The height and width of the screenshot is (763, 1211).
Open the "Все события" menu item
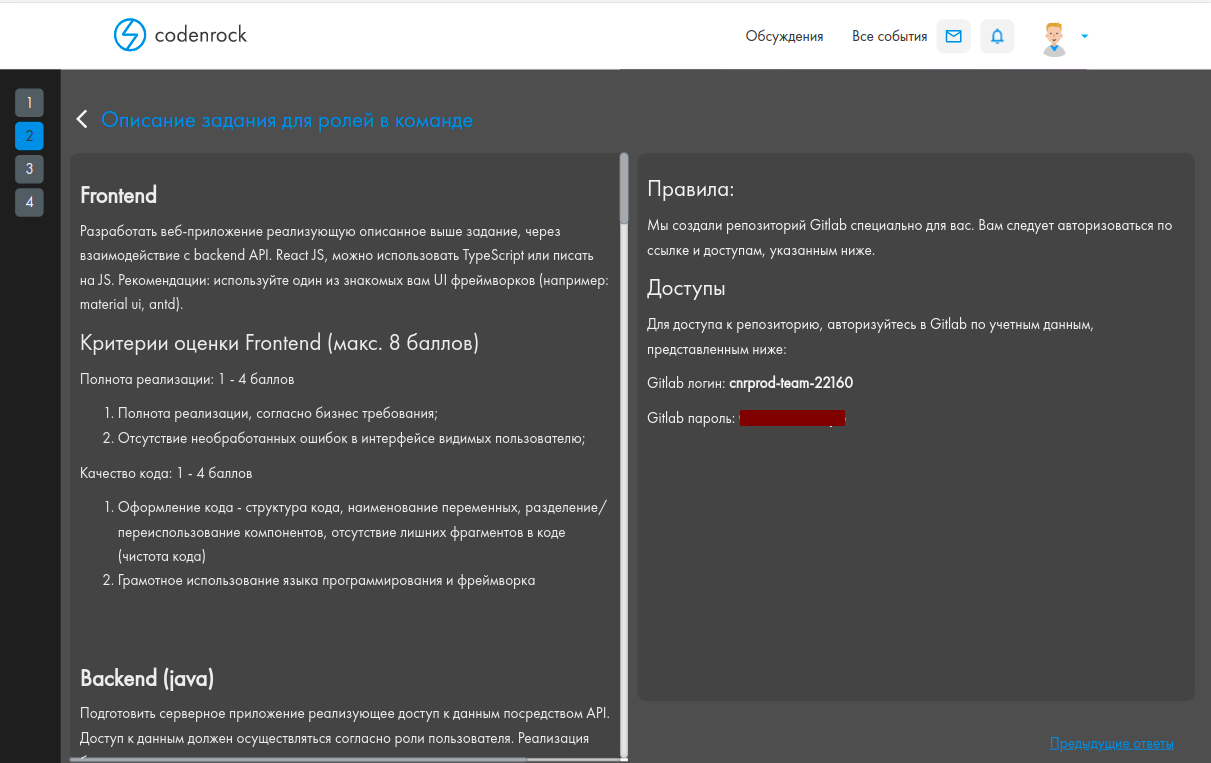click(x=889, y=35)
